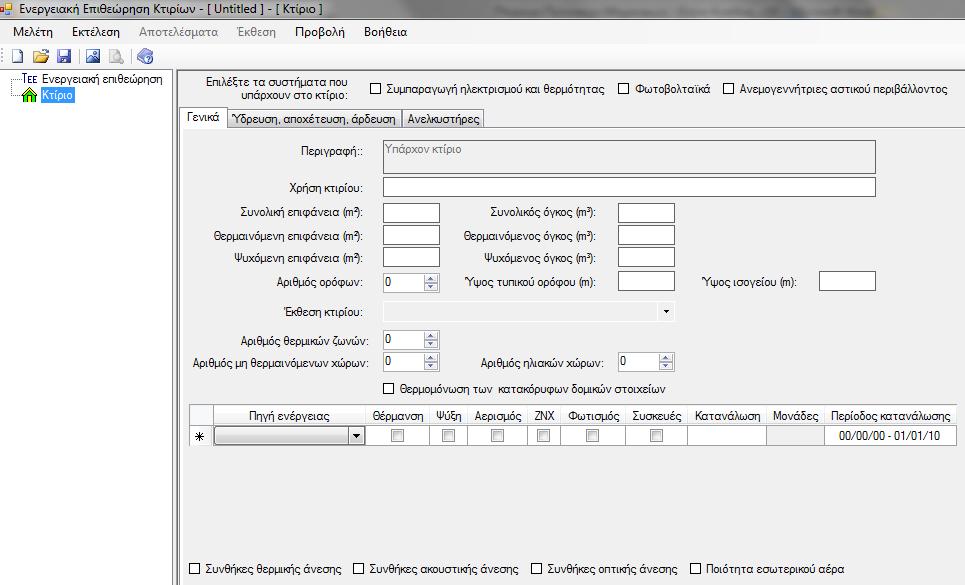Click the Περιγραφή text field
The width and height of the screenshot is (965, 585).
pyautogui.click(x=629, y=157)
